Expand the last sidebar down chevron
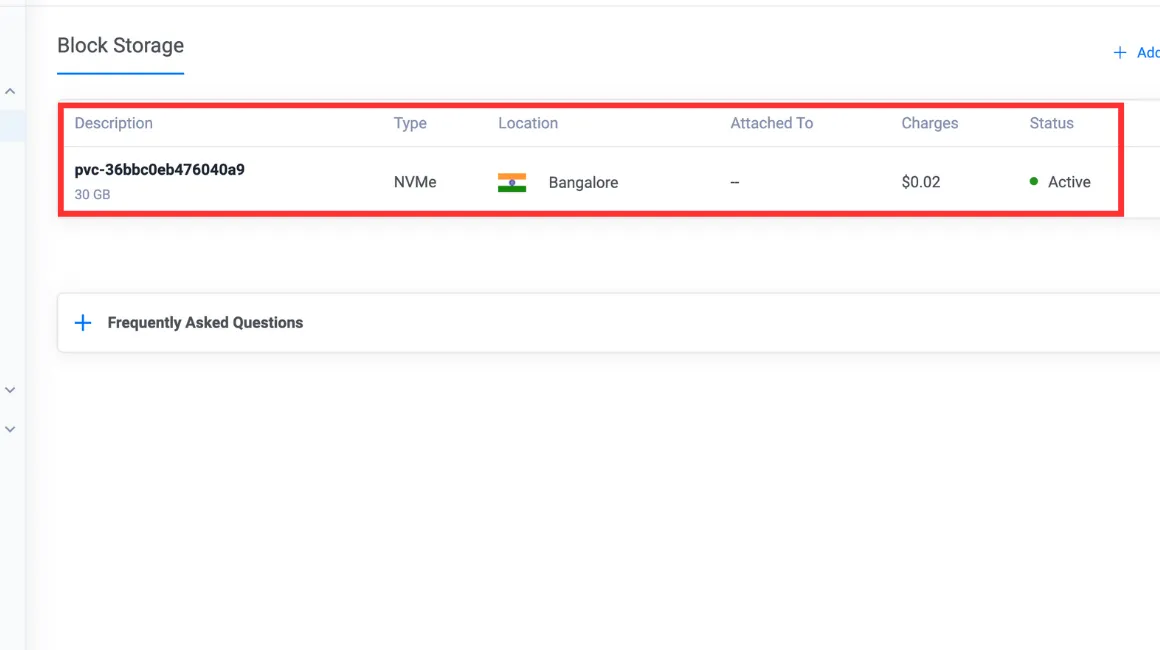 click(10, 429)
